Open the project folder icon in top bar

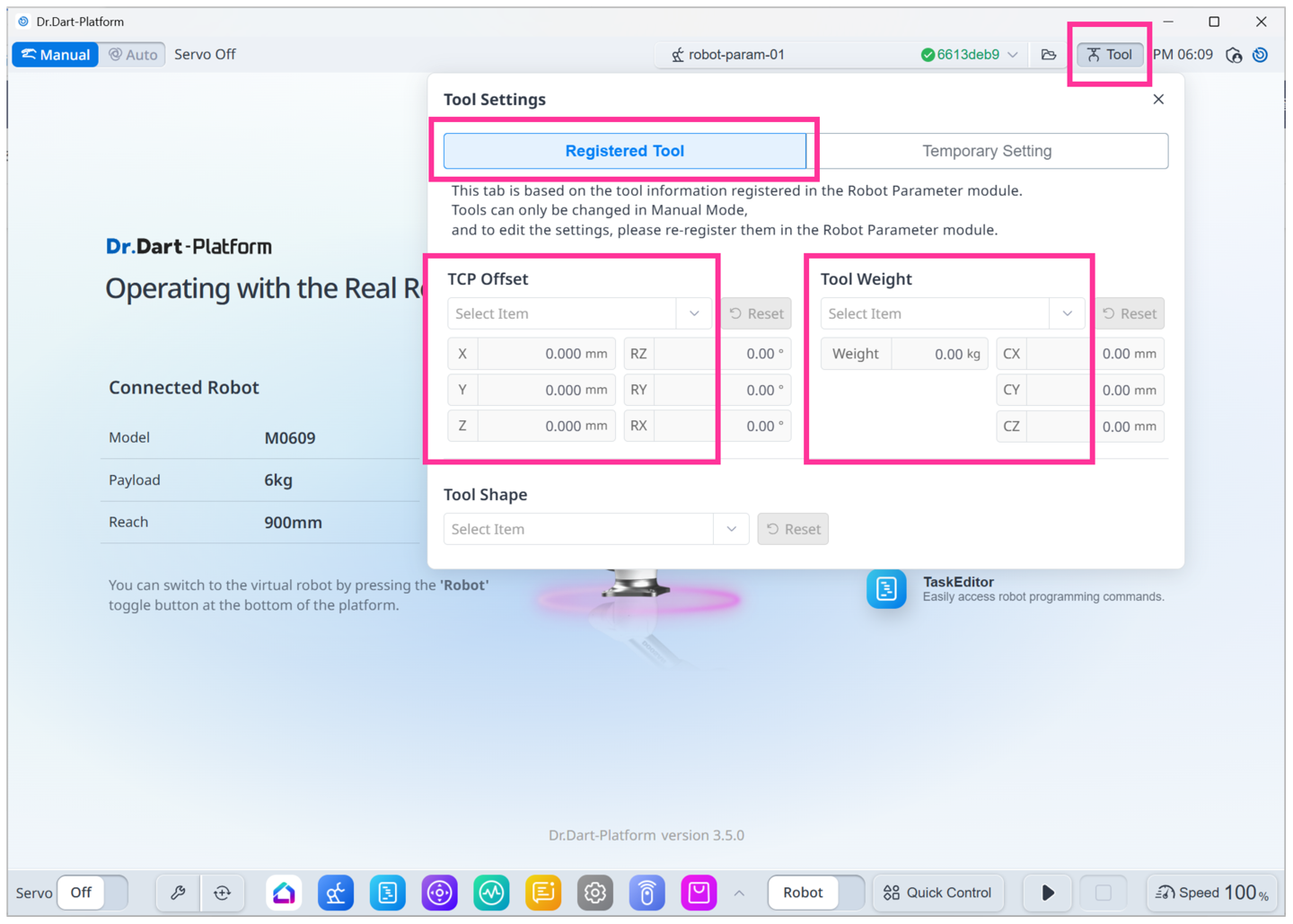coord(1049,55)
